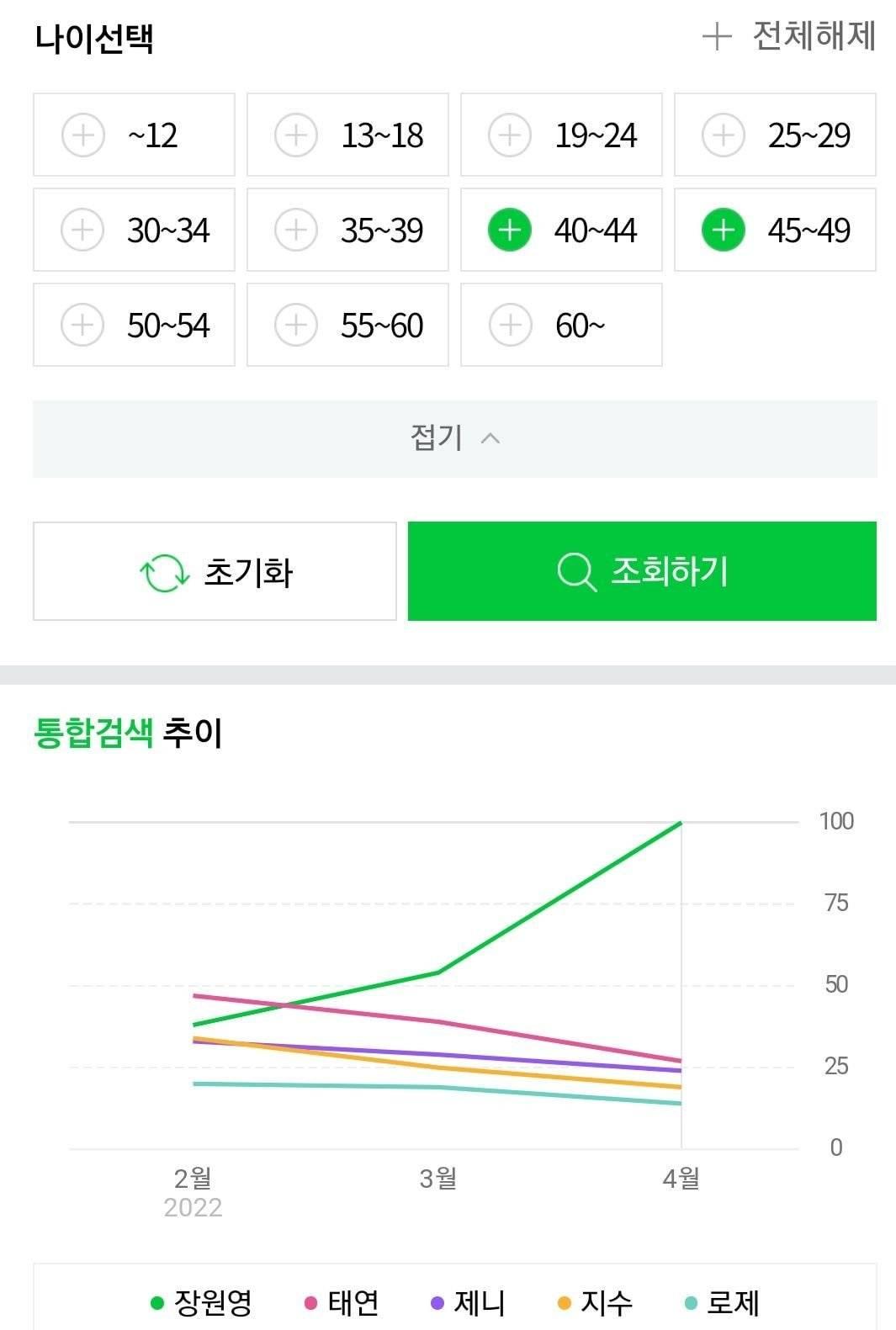896x1330 pixels.
Task: Toggle the 35~39 age box
Action: [347, 230]
